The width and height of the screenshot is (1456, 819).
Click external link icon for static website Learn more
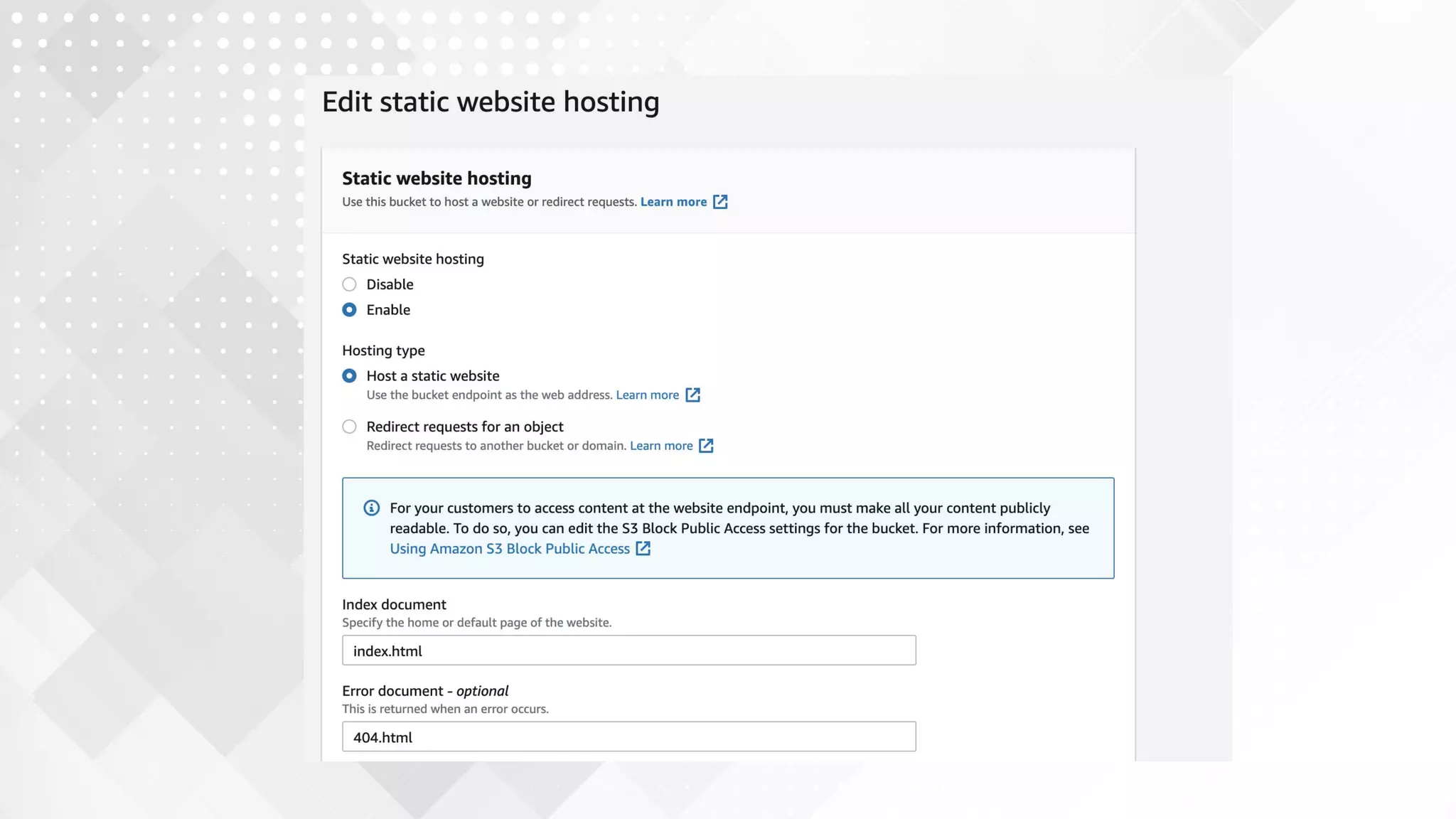coord(692,395)
